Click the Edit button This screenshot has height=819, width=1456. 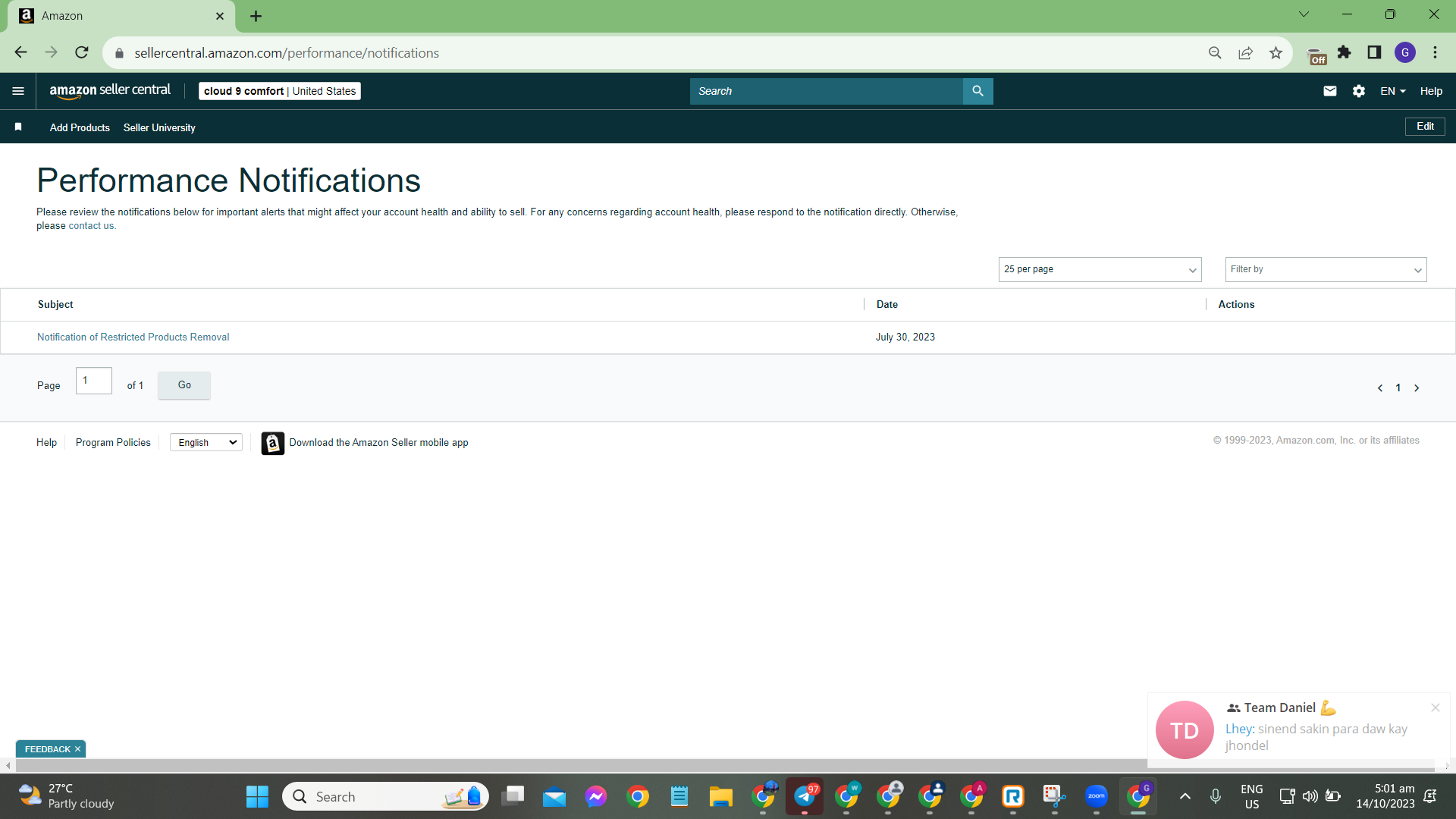tap(1425, 127)
